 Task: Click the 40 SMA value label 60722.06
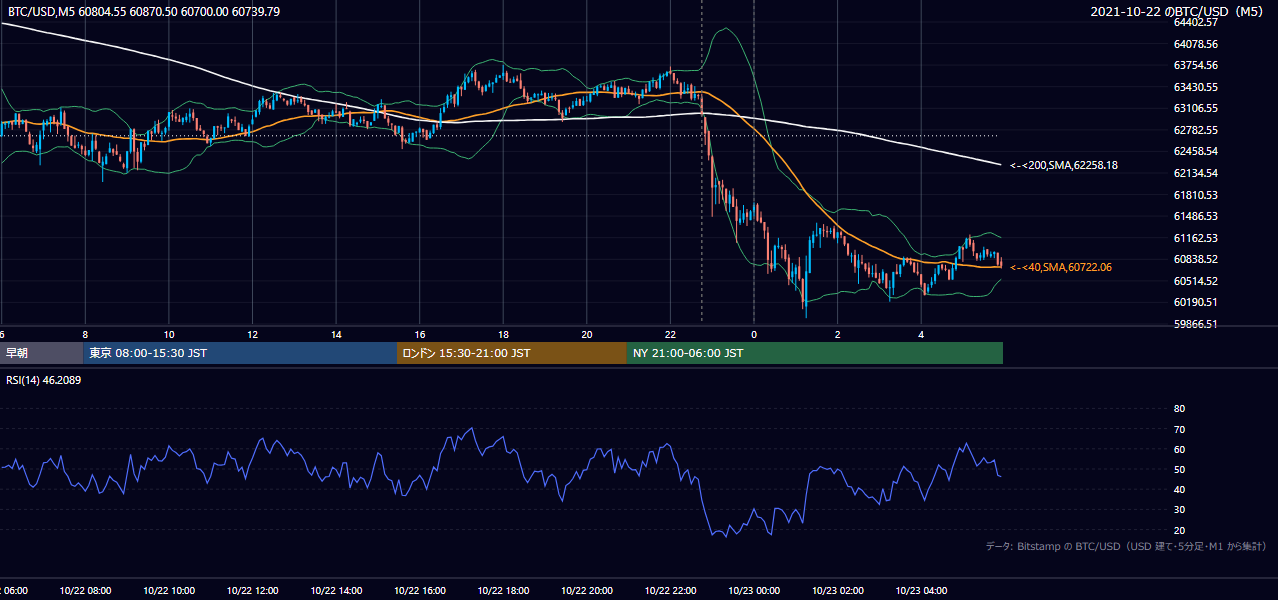[1061, 267]
